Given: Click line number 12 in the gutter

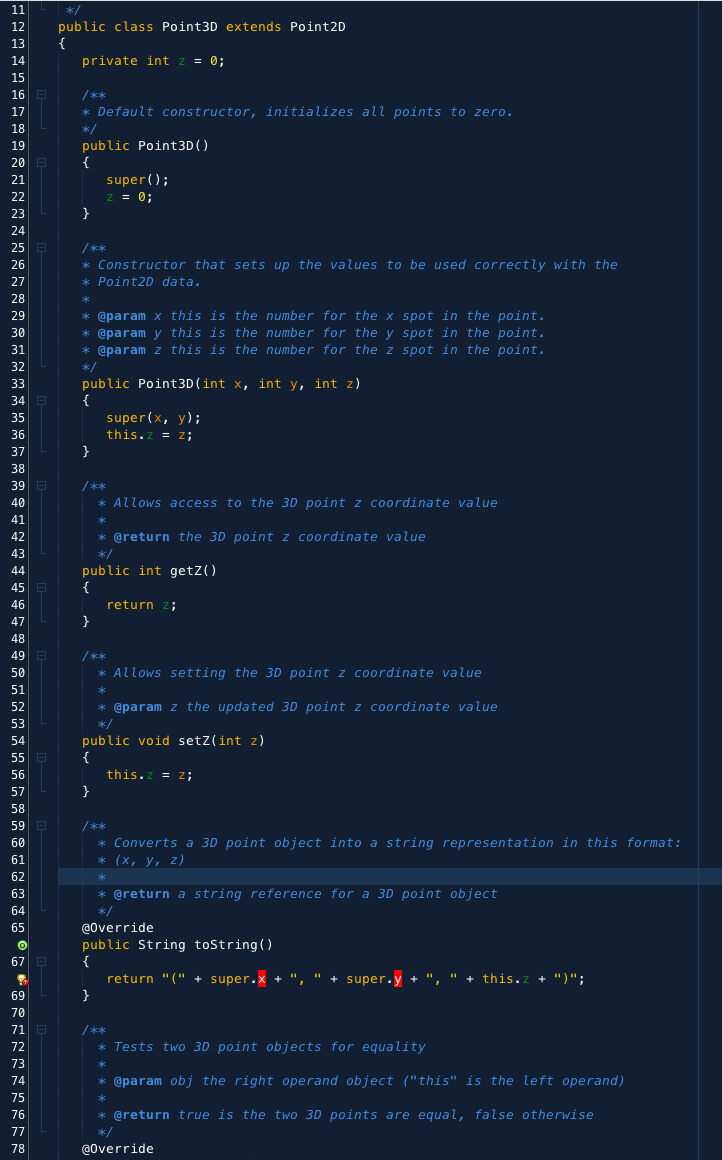Looking at the screenshot, I should [x=18, y=27].
